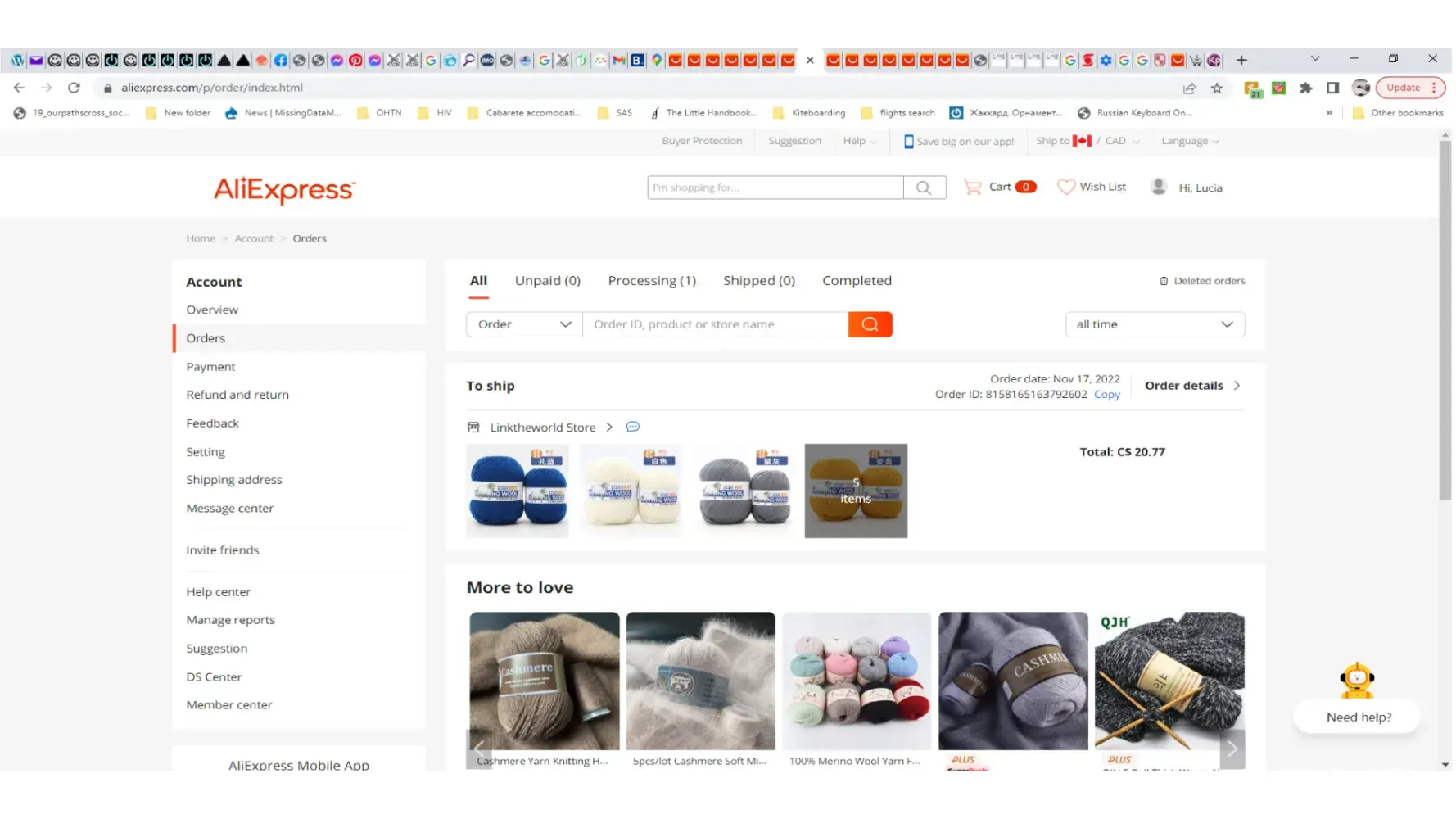Expand the Language dropdown

pyautogui.click(x=1189, y=141)
